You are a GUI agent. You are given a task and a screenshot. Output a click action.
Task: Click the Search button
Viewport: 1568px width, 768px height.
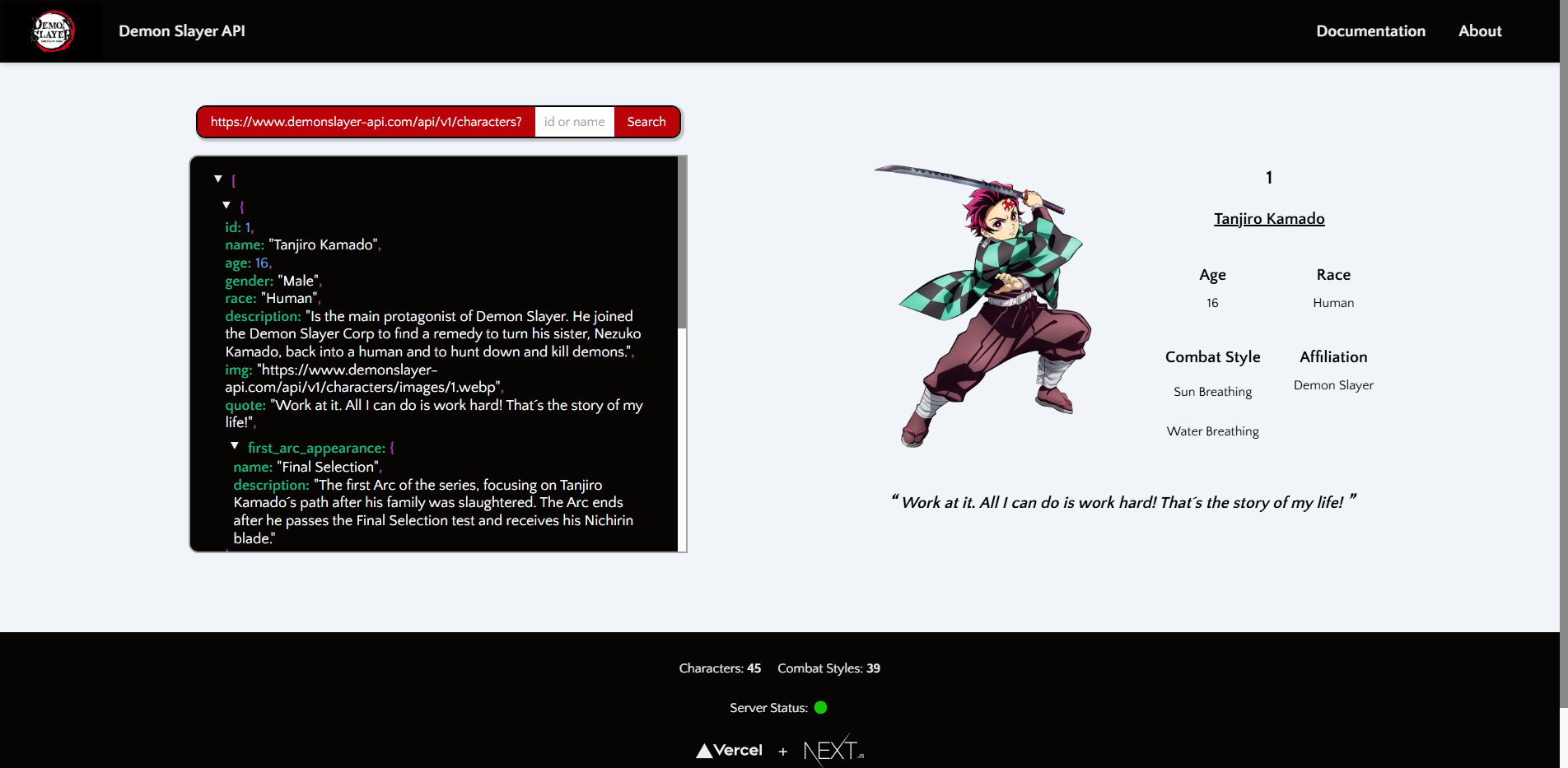click(646, 121)
